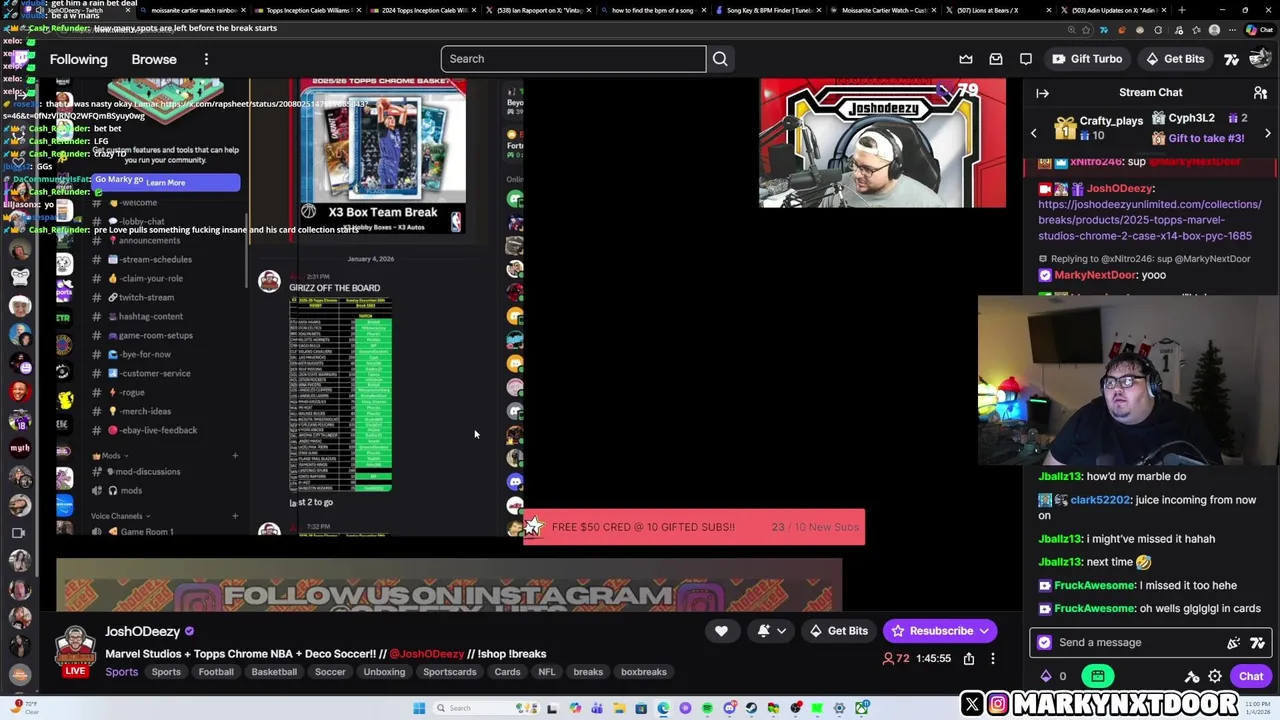The height and width of the screenshot is (720, 1280).
Task: Select the Cards tag
Action: coord(507,672)
